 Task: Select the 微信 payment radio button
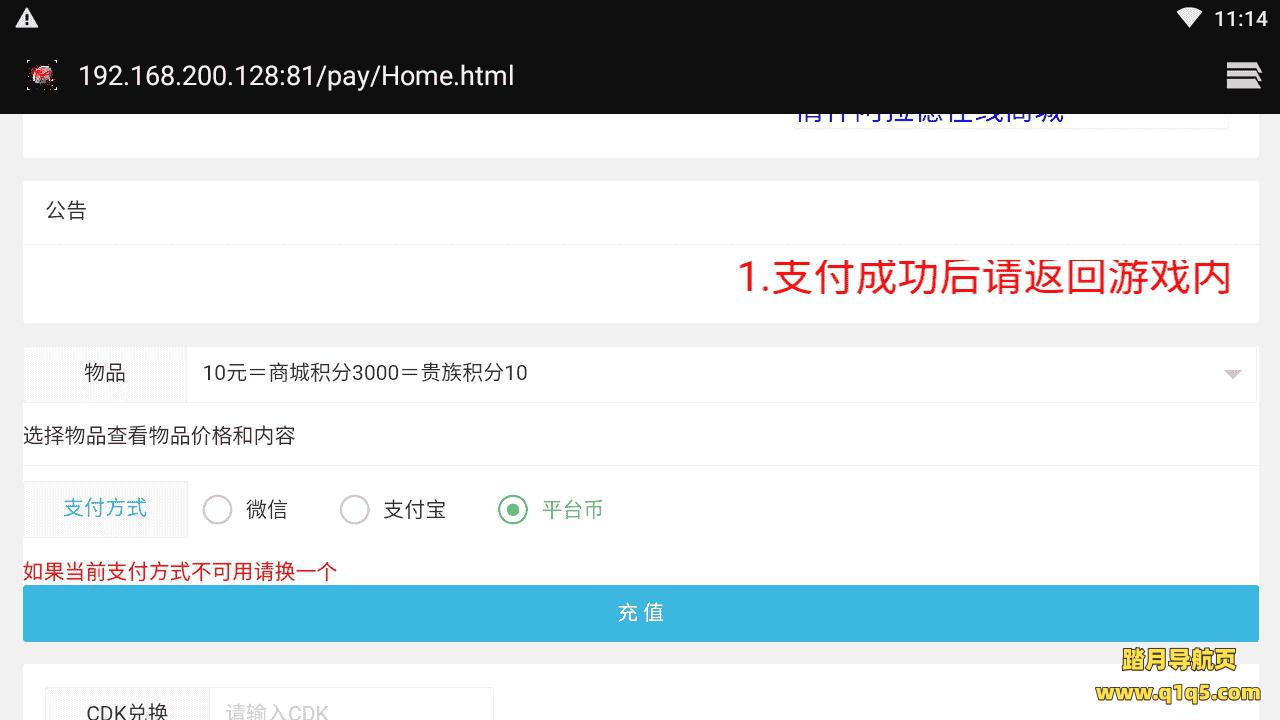(217, 510)
